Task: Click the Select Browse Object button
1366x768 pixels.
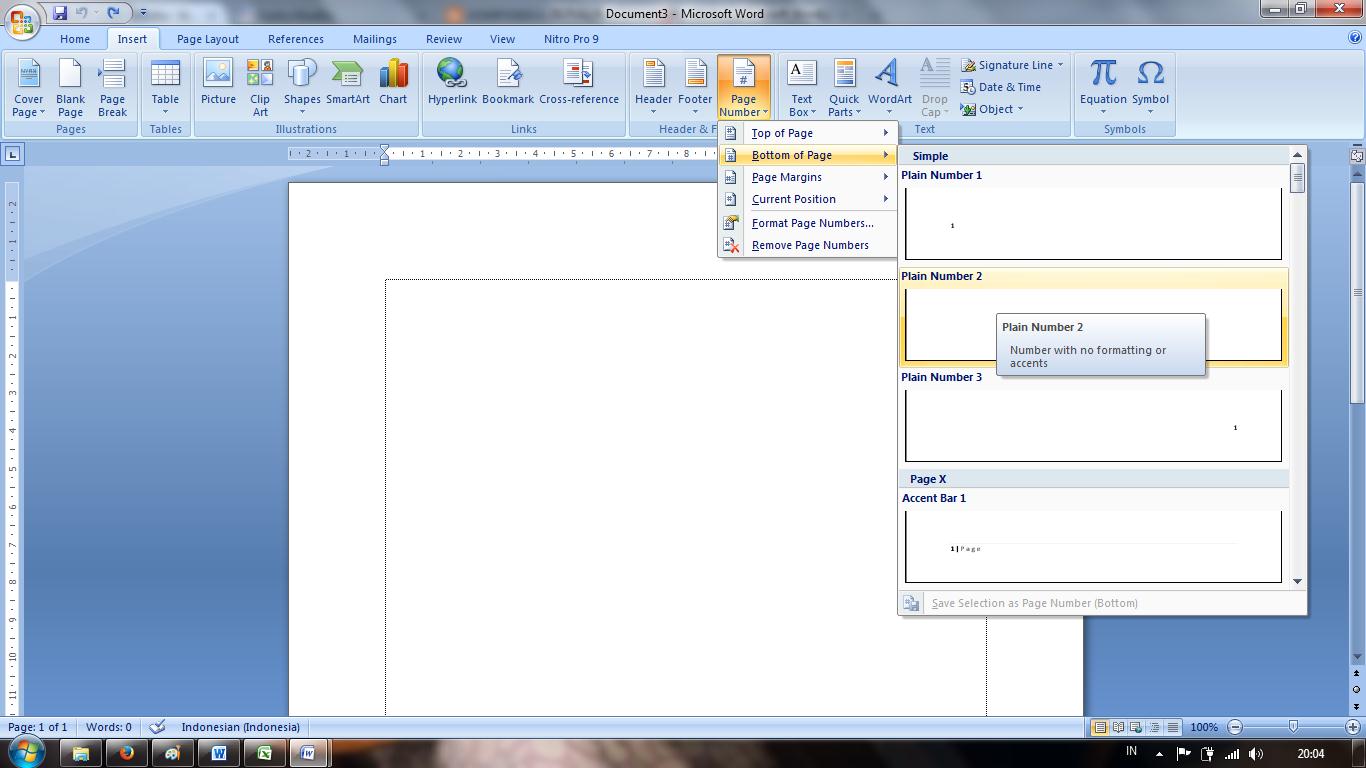Action: click(1356, 689)
